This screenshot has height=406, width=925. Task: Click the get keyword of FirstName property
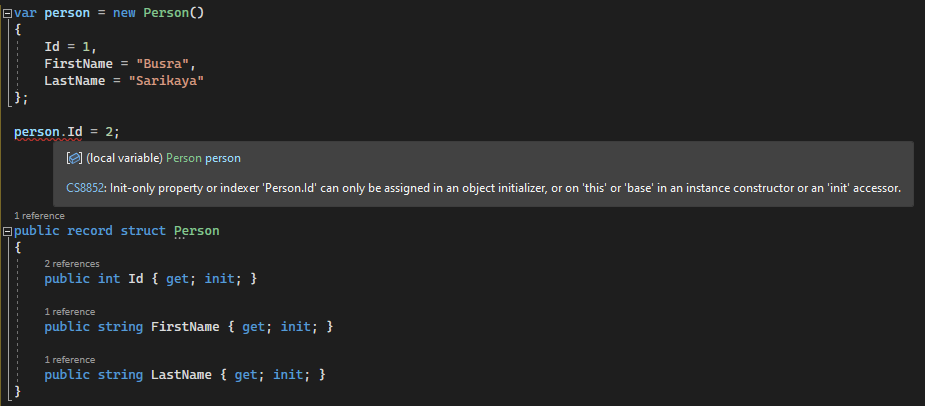254,326
